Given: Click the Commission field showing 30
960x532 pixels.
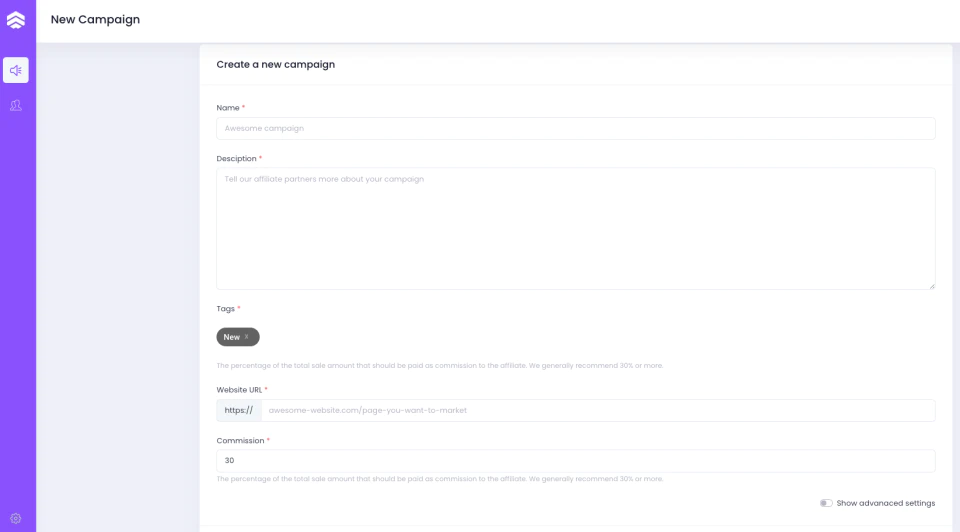Looking at the screenshot, I should (x=576, y=461).
